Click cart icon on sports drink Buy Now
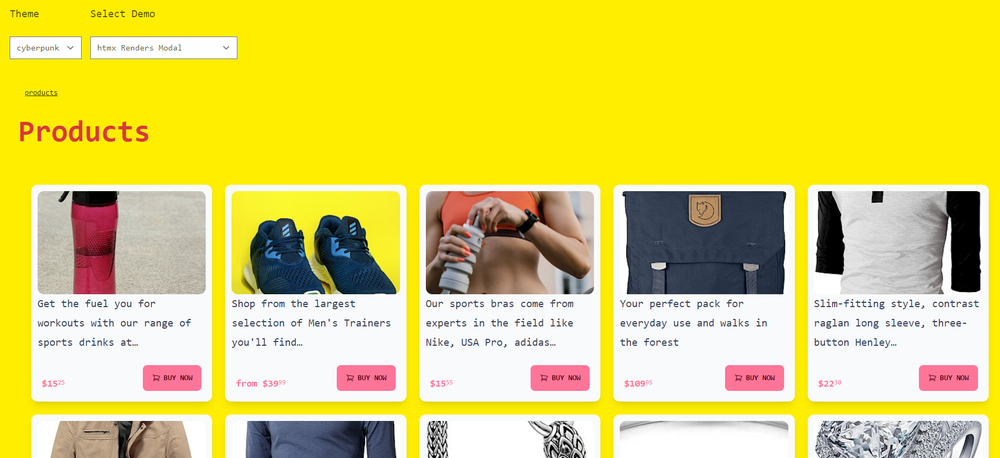 pyautogui.click(x=156, y=378)
